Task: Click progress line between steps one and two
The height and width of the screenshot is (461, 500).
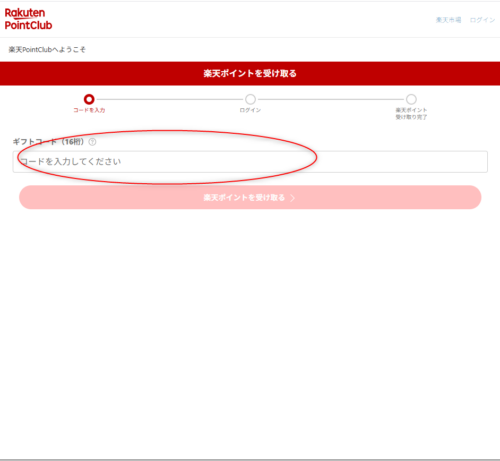Action: click(170, 99)
